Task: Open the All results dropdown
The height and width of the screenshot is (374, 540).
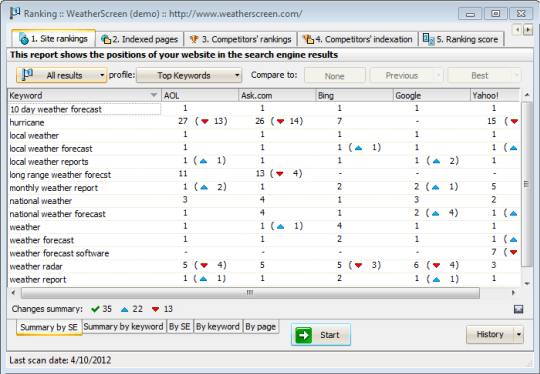Action: click(61, 75)
